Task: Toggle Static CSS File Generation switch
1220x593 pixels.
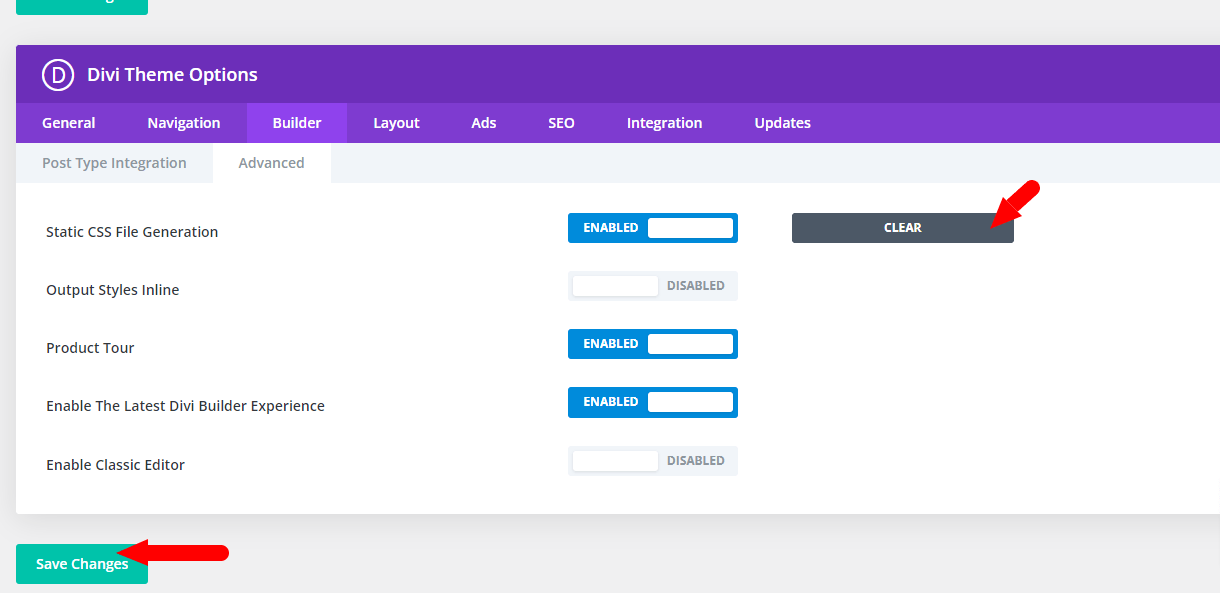Action: [x=653, y=228]
